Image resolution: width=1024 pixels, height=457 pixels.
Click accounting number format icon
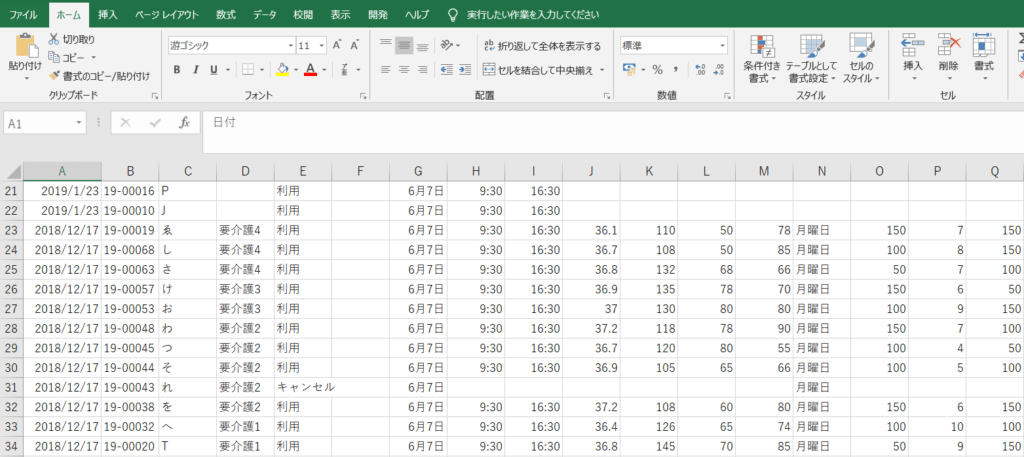click(630, 69)
